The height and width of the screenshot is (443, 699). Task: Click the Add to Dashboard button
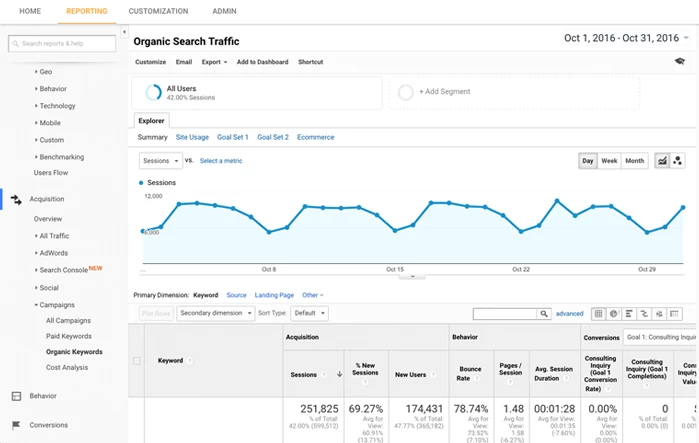tap(262, 62)
